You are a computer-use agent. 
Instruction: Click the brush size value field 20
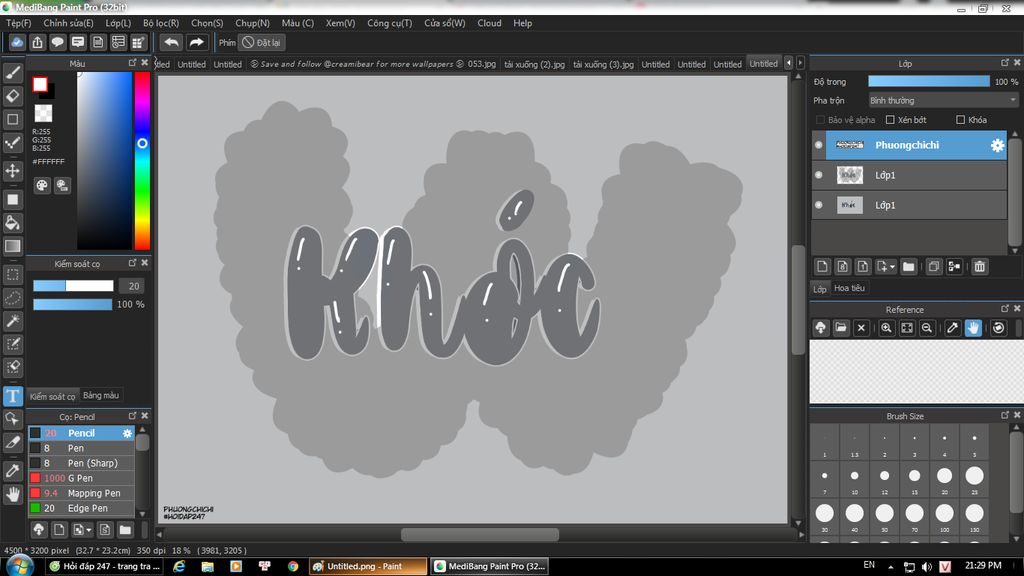click(133, 286)
